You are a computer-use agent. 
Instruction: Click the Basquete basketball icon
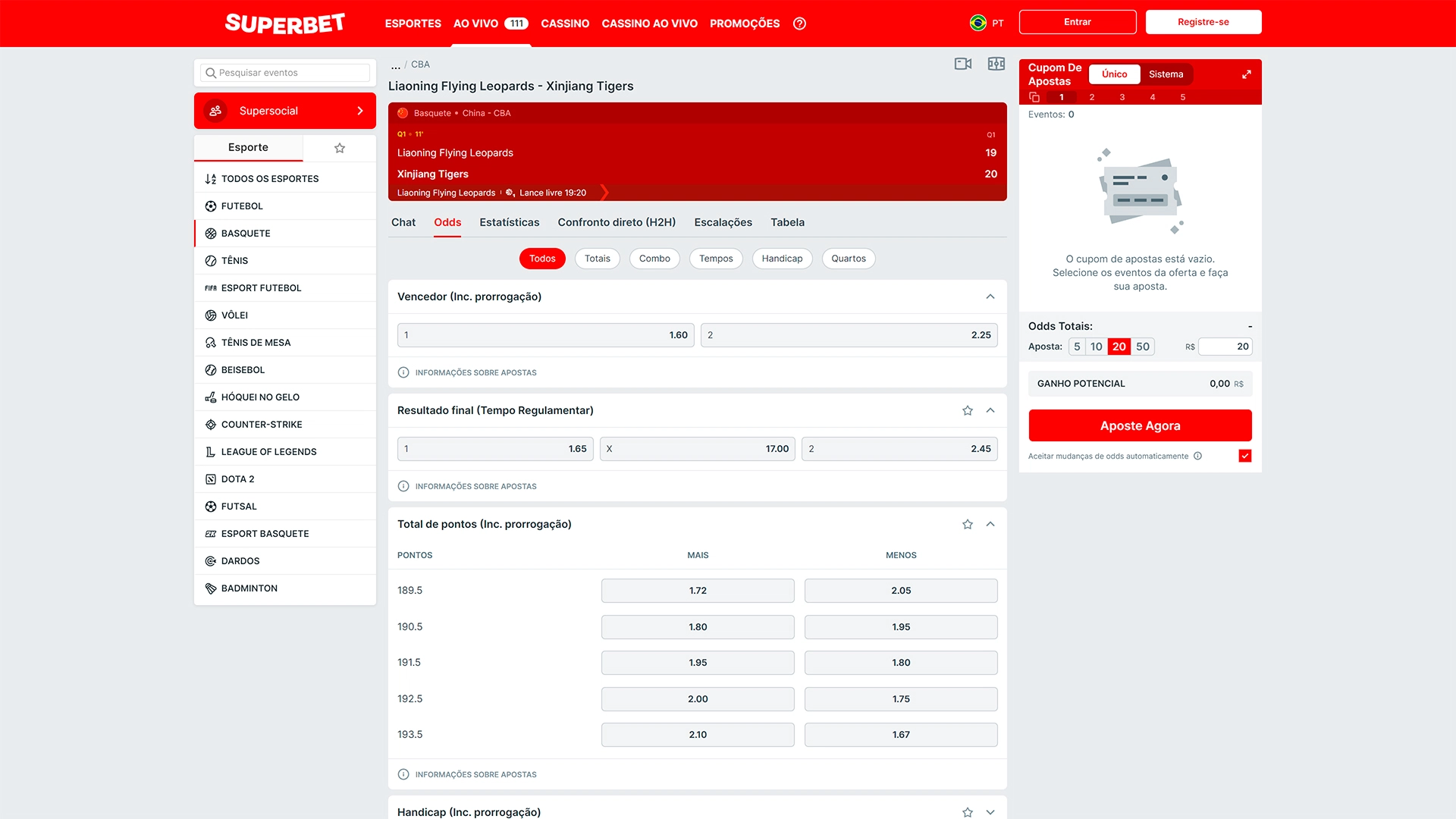211,234
